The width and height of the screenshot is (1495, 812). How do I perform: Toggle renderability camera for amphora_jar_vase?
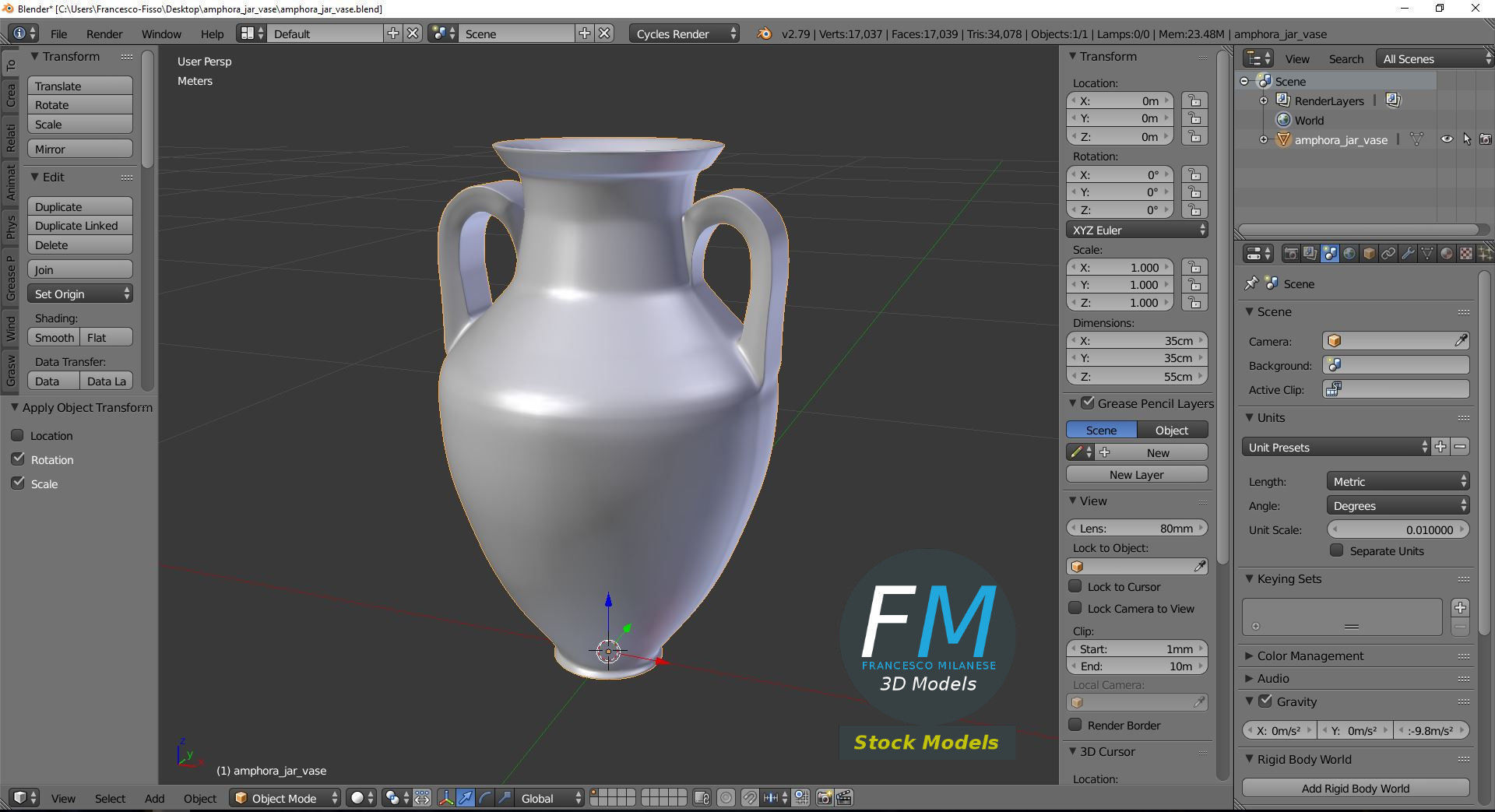click(1486, 139)
